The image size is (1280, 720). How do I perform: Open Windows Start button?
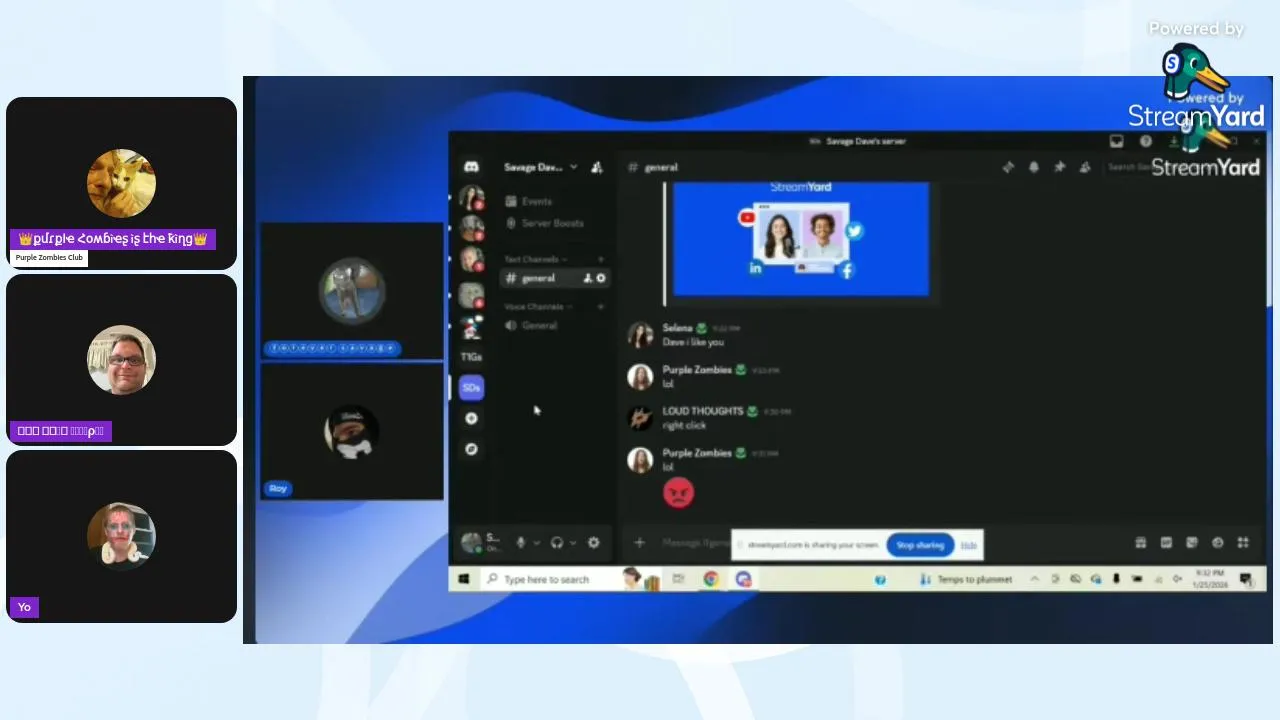(x=464, y=579)
